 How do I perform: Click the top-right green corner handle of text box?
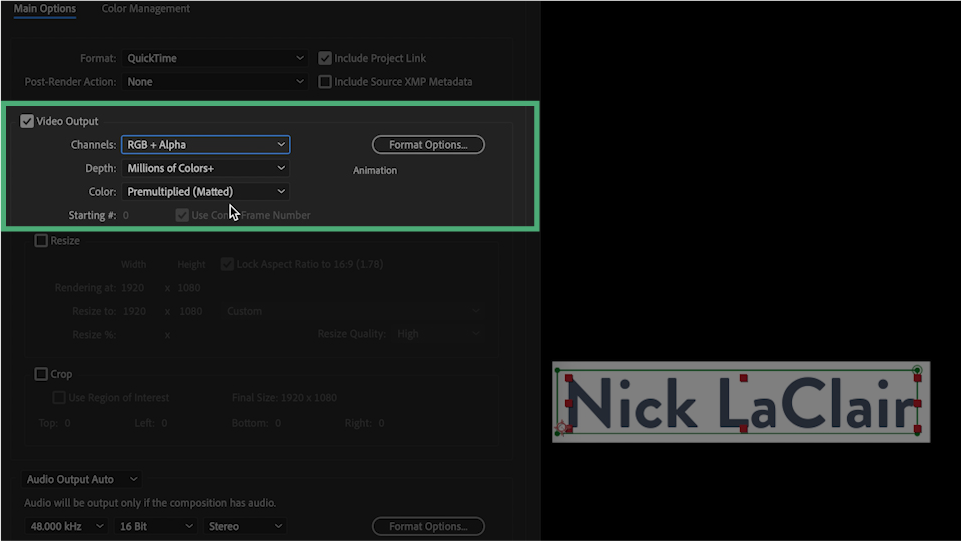coord(917,371)
